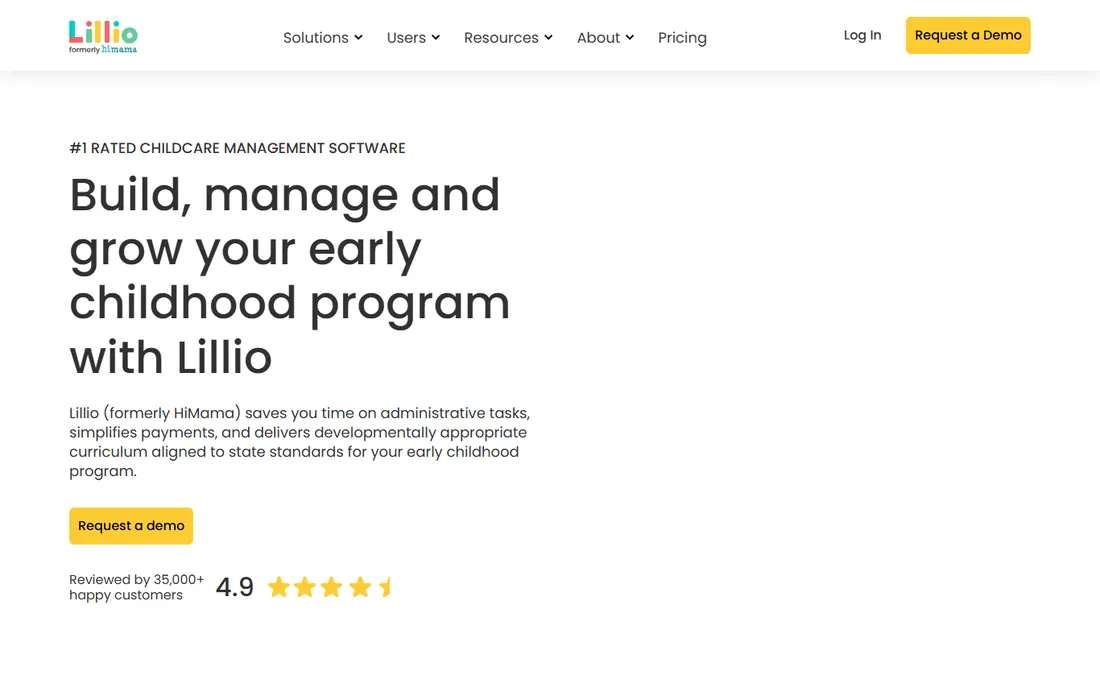Expand the Users chevron arrow
The width and height of the screenshot is (1100, 688).
[x=436, y=38]
